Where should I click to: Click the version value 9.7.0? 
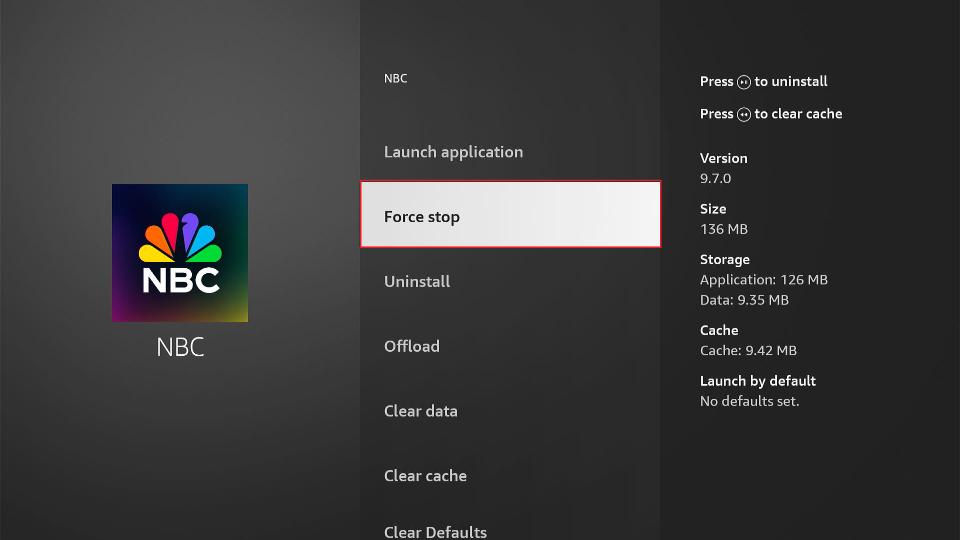coord(715,178)
